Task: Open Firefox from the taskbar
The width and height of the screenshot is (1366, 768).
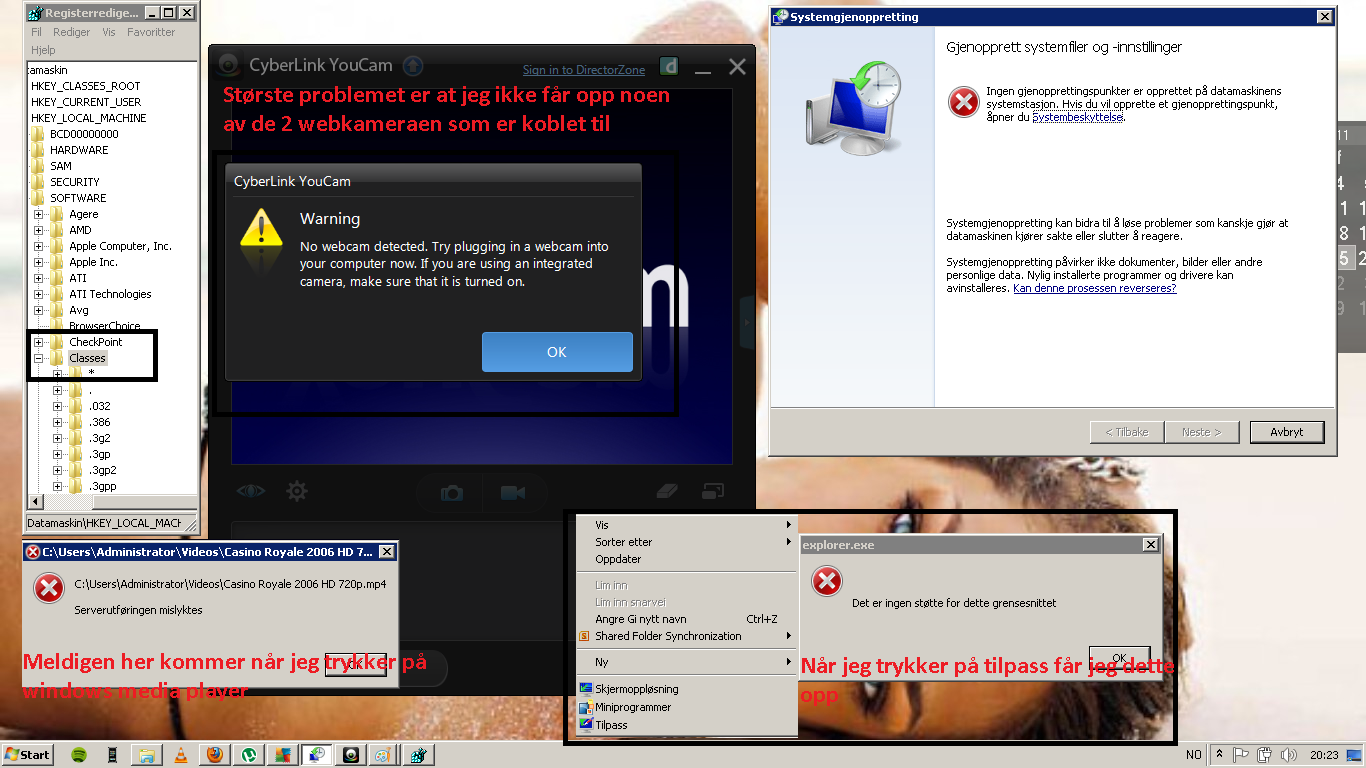Action: [213, 755]
